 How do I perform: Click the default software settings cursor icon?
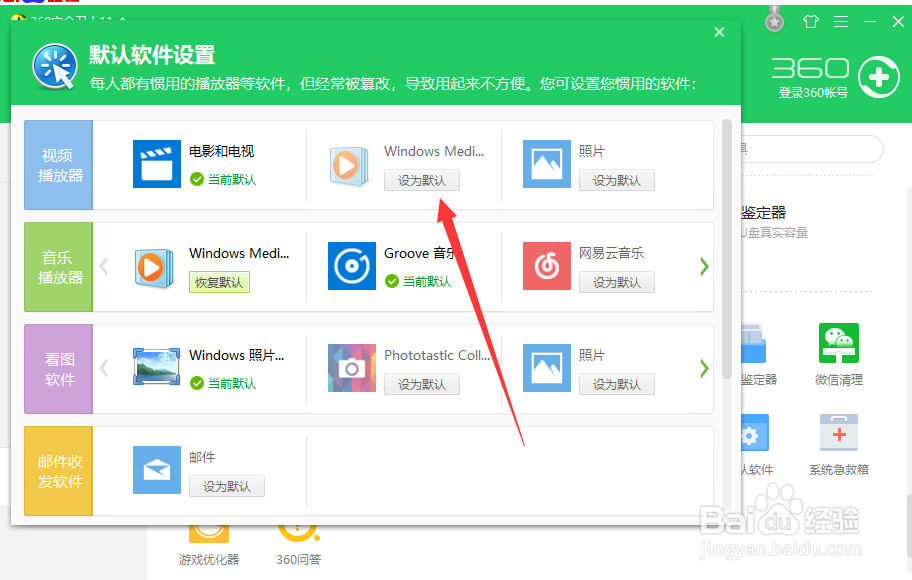55,66
